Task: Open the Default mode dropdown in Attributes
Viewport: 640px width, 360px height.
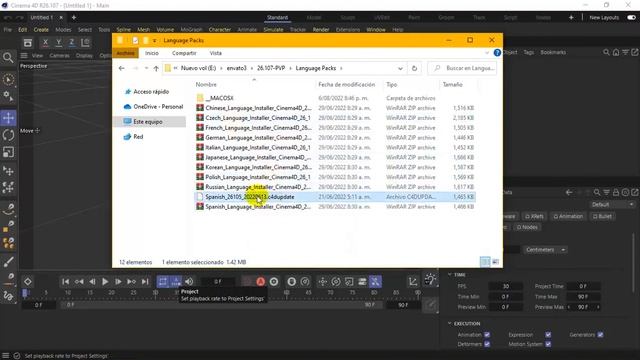Action: (612, 204)
